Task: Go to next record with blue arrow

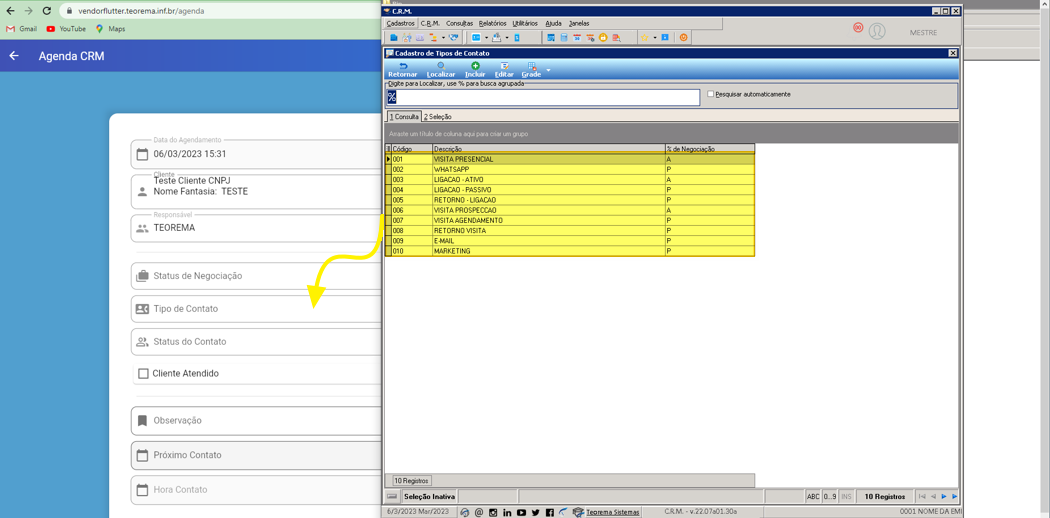Action: (x=944, y=496)
